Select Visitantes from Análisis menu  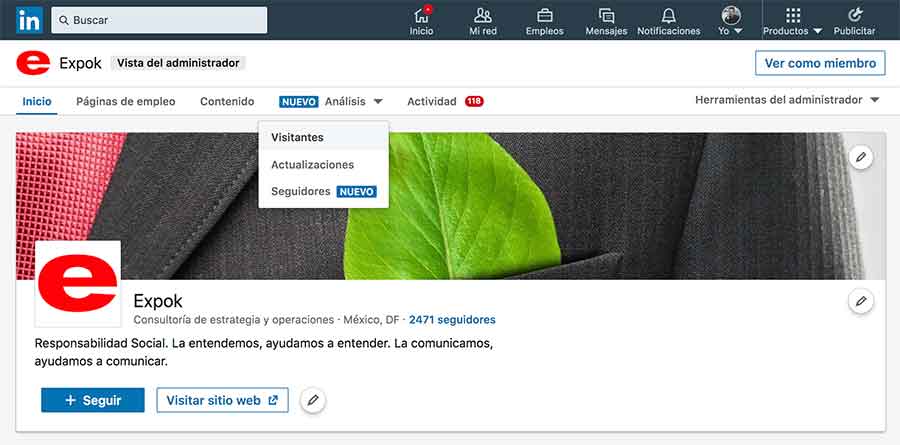coord(297,137)
